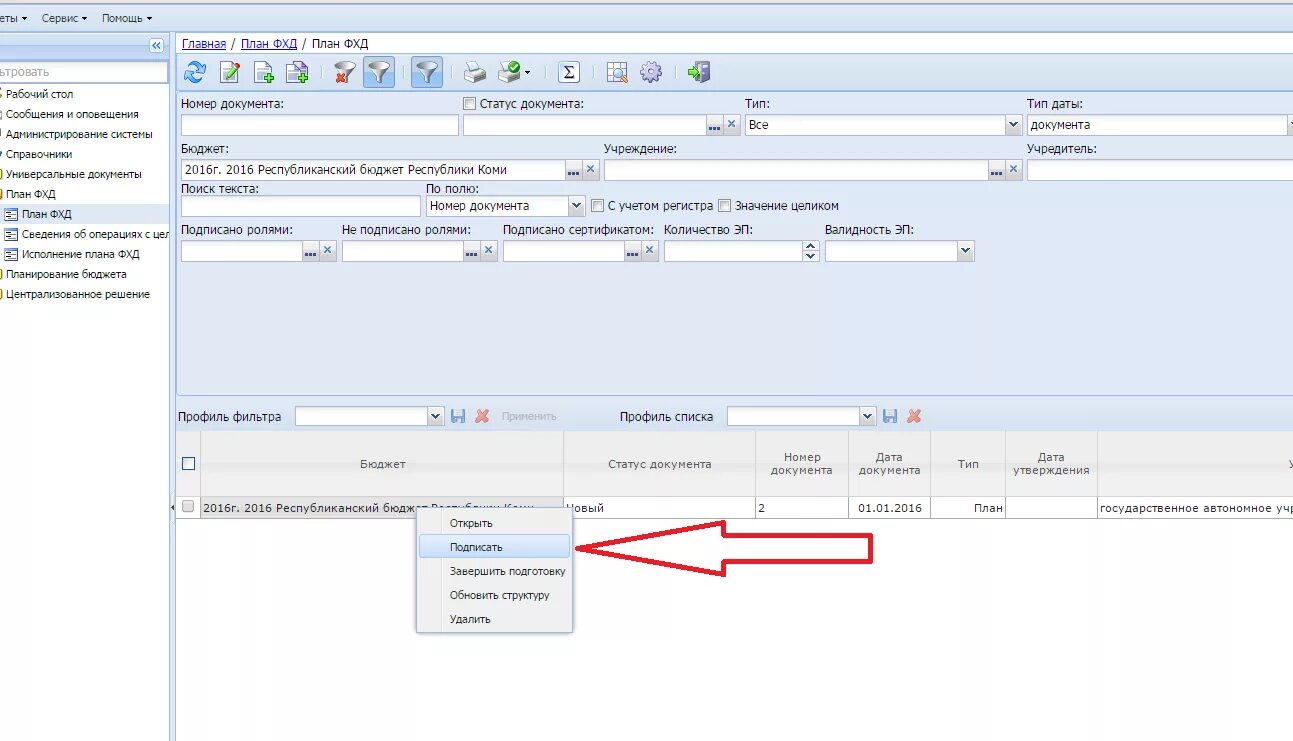Click the copy document double-page plus icon

coord(297,72)
